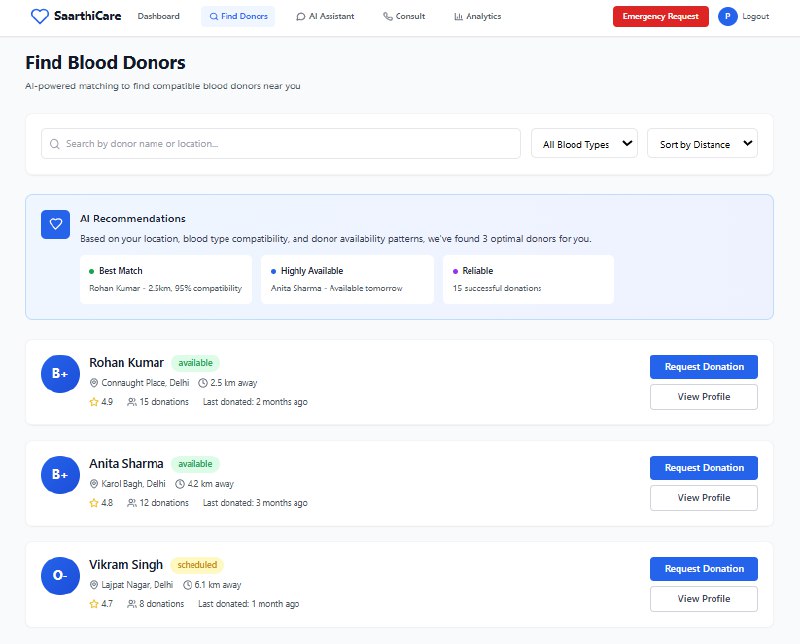This screenshot has width=800, height=644.
Task: Open the Sort by Distance dropdown
Action: coord(702,143)
